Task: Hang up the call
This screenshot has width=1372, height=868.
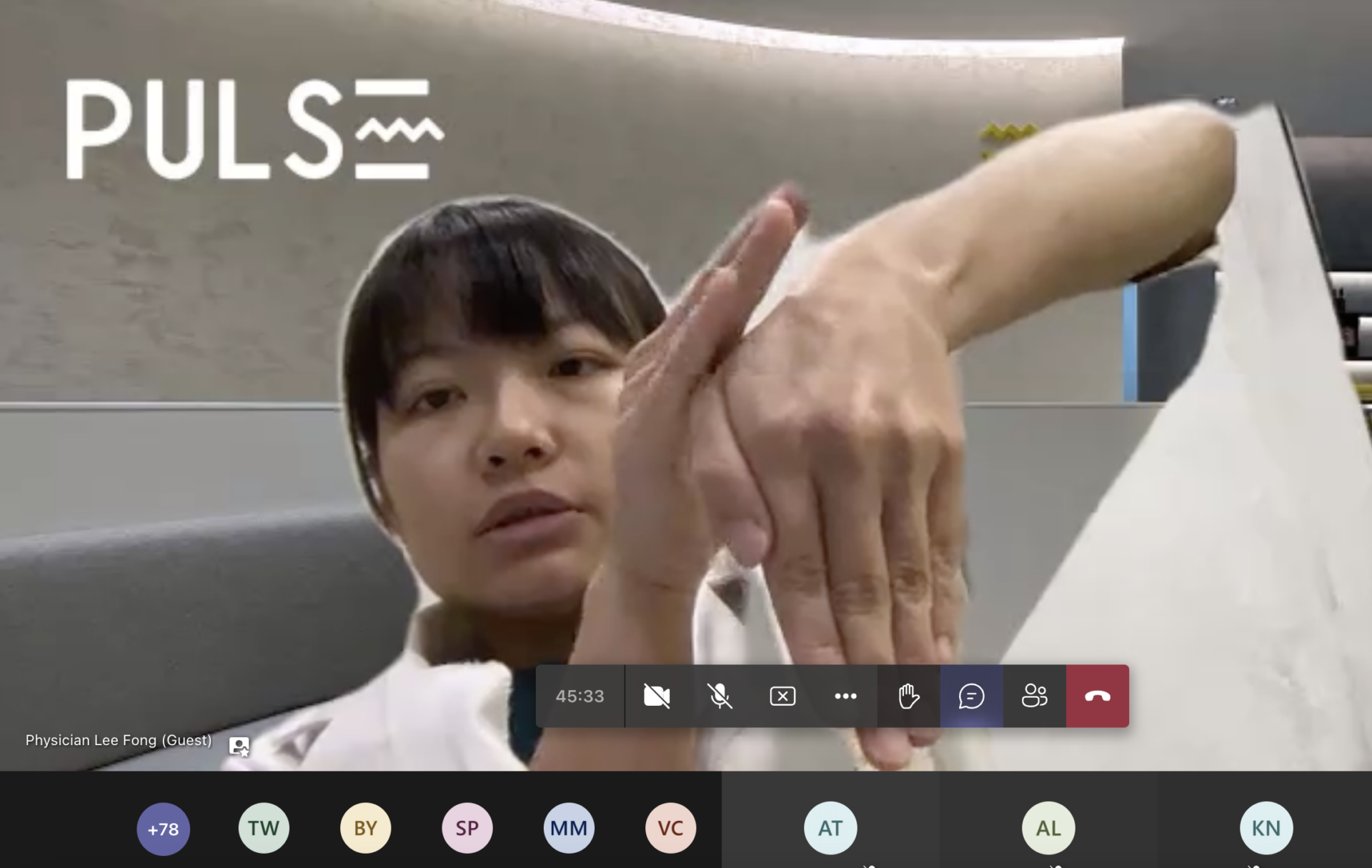Action: [1097, 696]
